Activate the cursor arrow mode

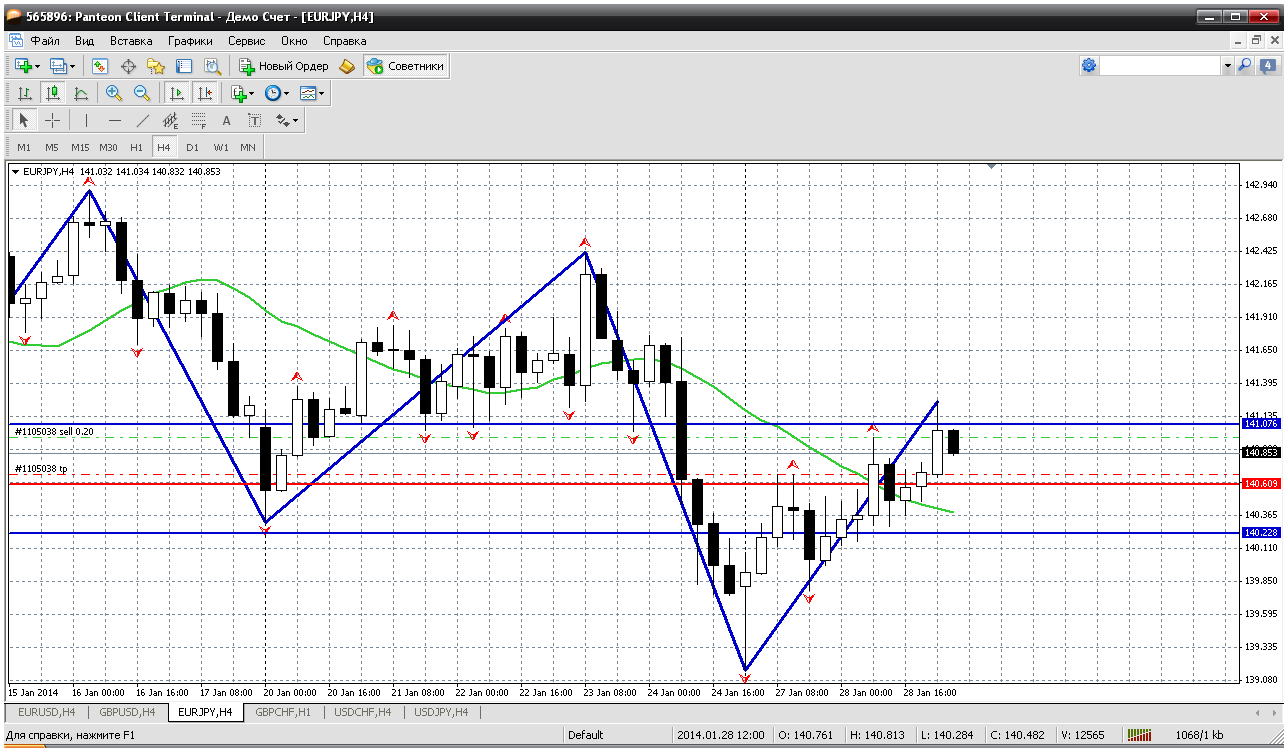pyautogui.click(x=24, y=120)
